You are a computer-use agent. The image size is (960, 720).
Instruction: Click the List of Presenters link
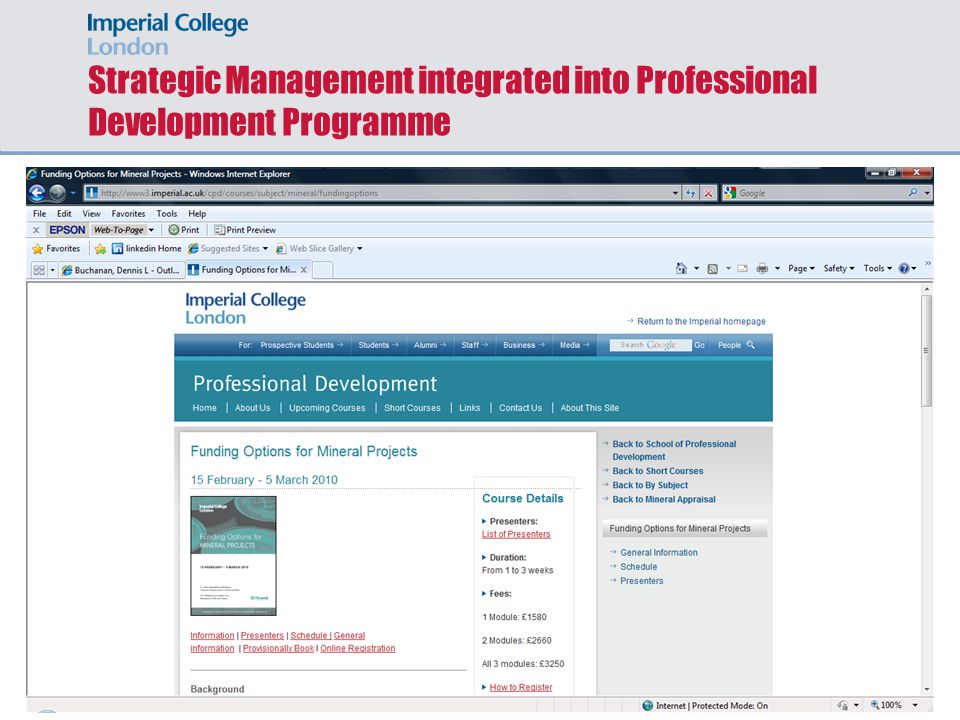pos(516,534)
